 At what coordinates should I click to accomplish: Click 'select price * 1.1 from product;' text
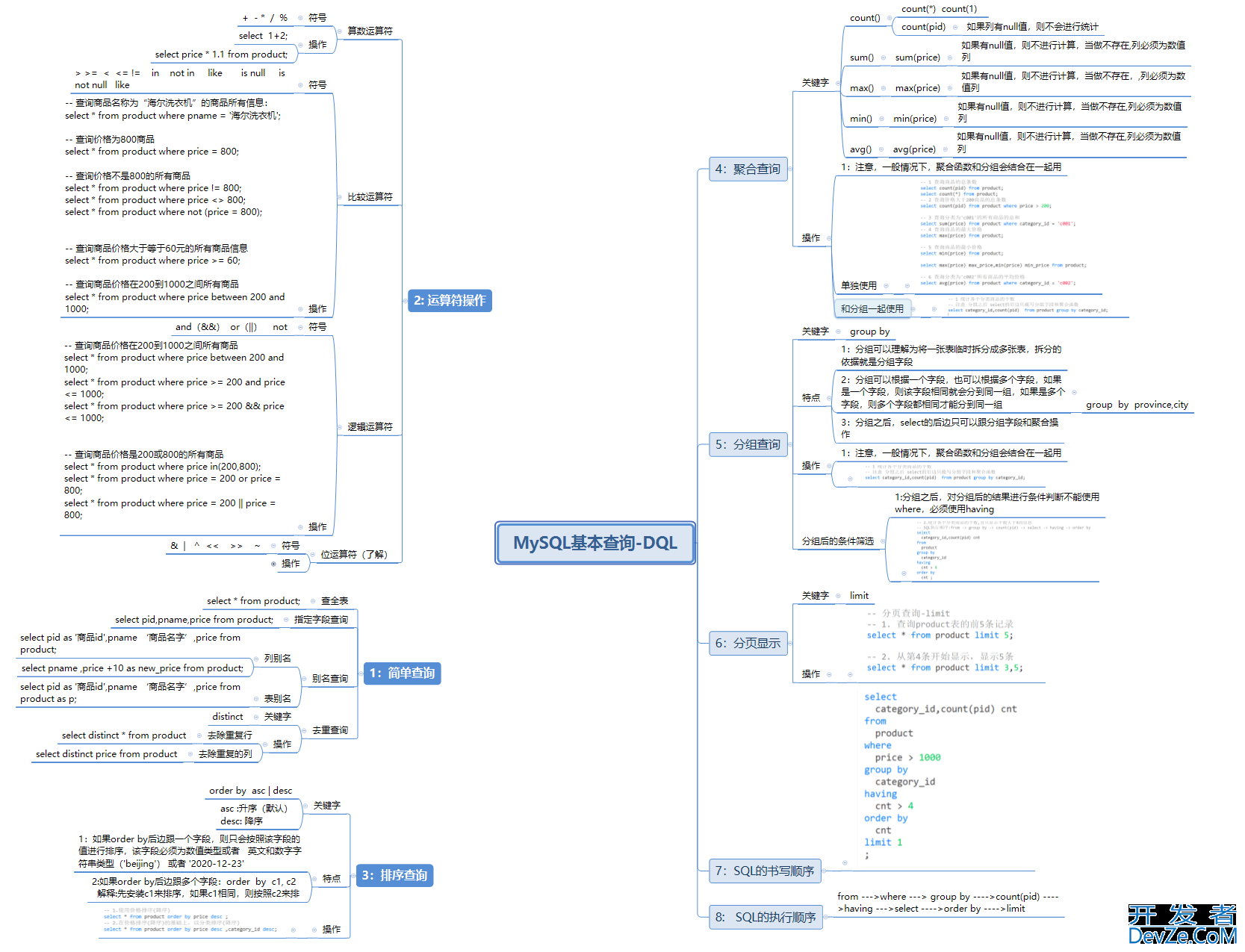pos(221,55)
